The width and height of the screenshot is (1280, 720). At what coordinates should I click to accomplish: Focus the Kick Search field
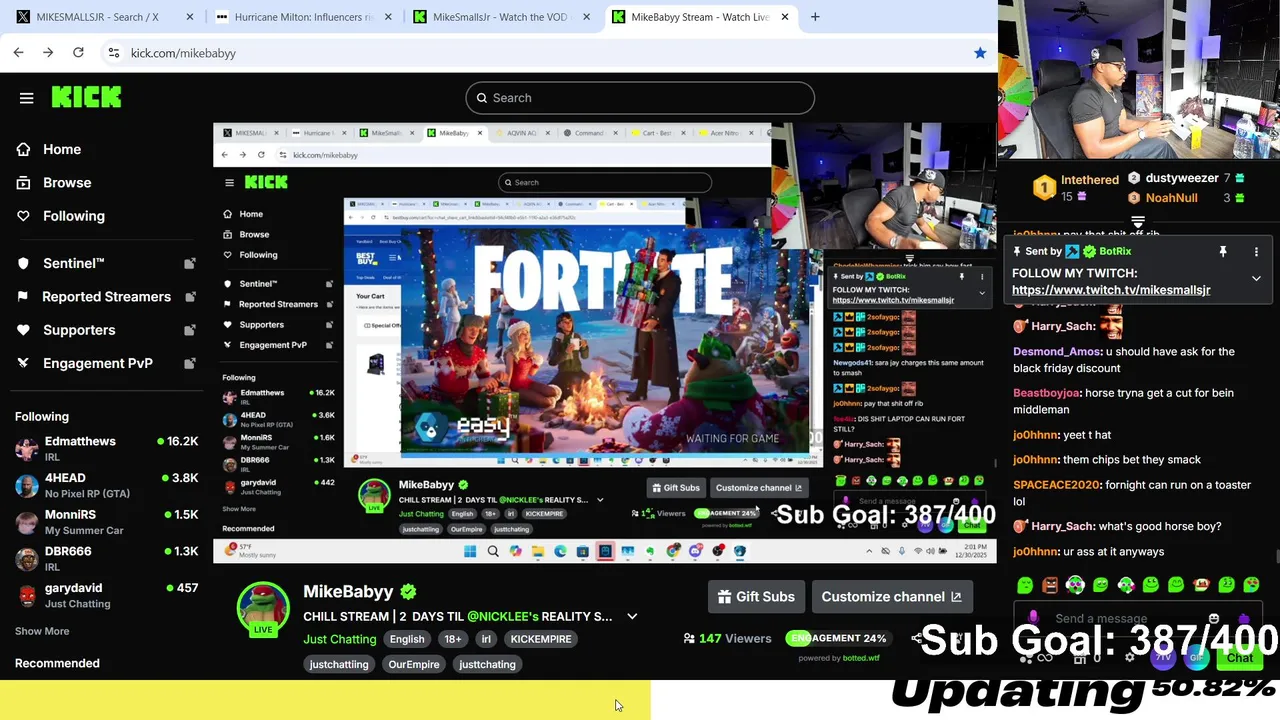(640, 98)
